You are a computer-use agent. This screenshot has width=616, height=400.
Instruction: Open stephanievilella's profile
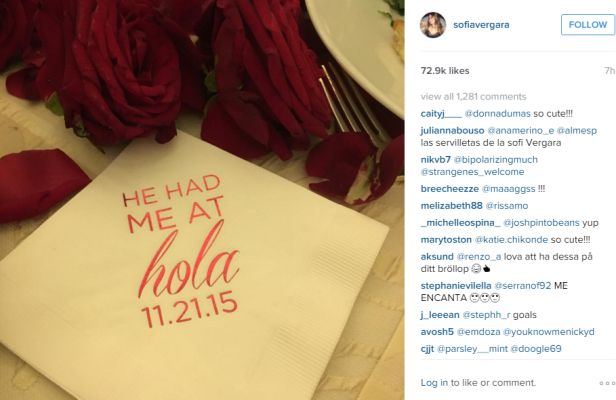point(456,286)
